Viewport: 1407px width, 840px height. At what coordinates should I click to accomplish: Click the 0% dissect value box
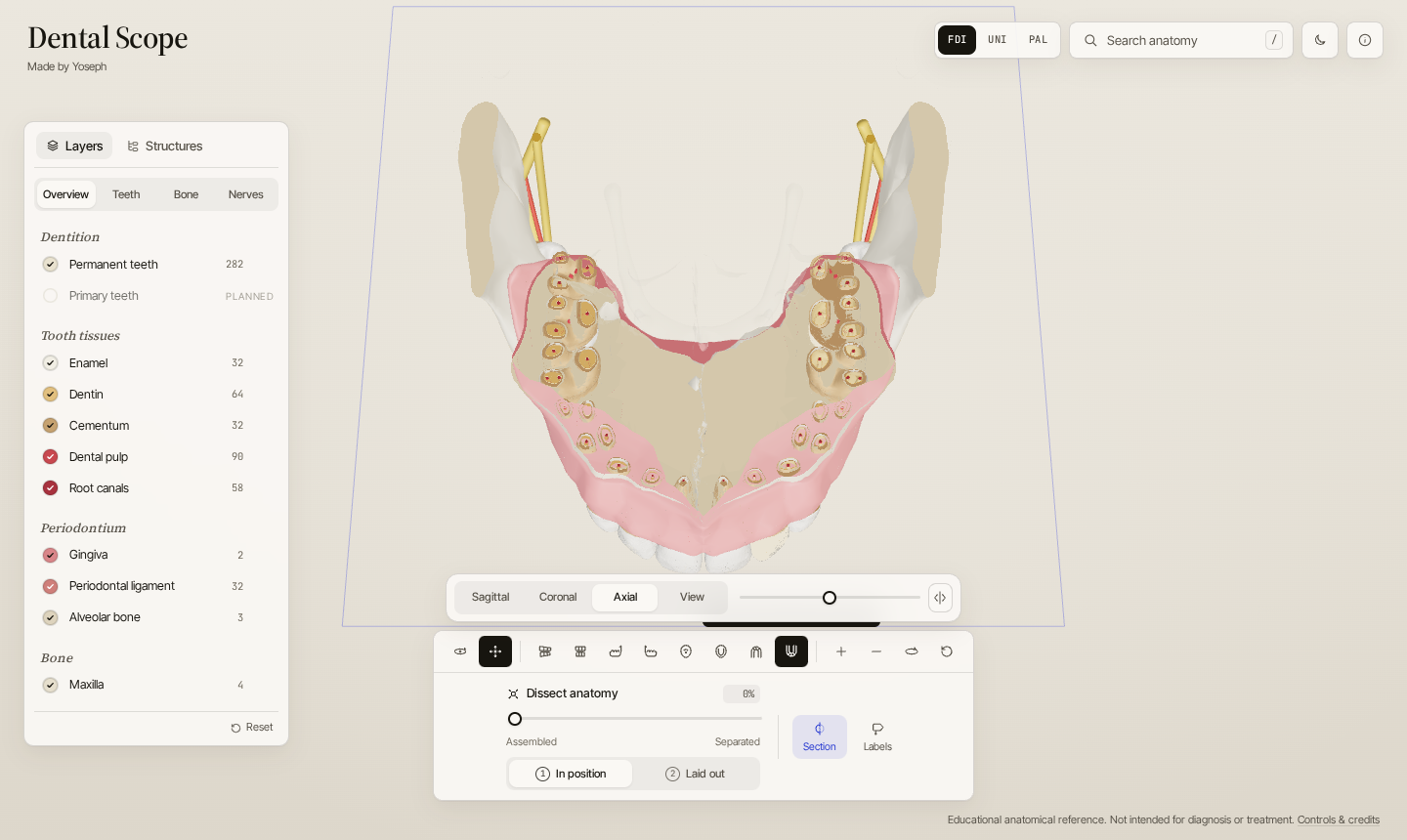[742, 693]
